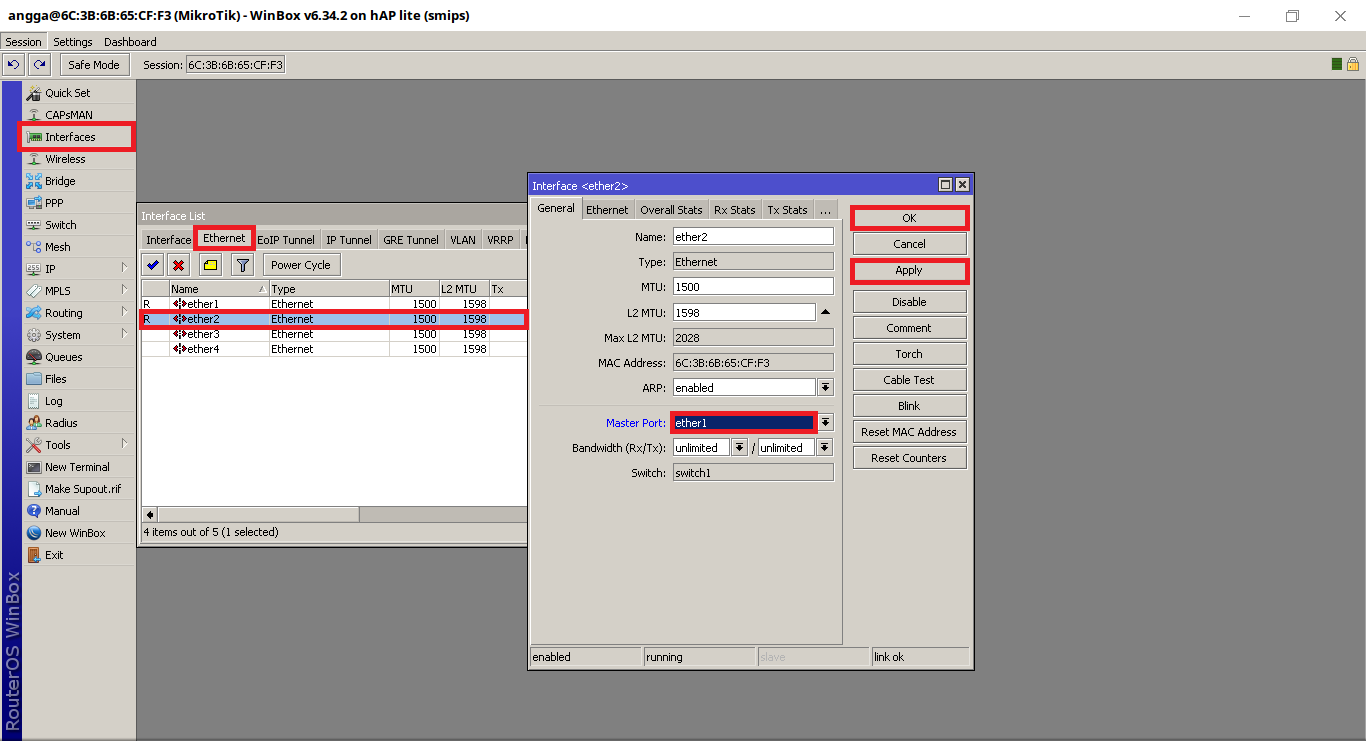Switch to the Tx Stats tab
The width and height of the screenshot is (1366, 741).
click(787, 210)
